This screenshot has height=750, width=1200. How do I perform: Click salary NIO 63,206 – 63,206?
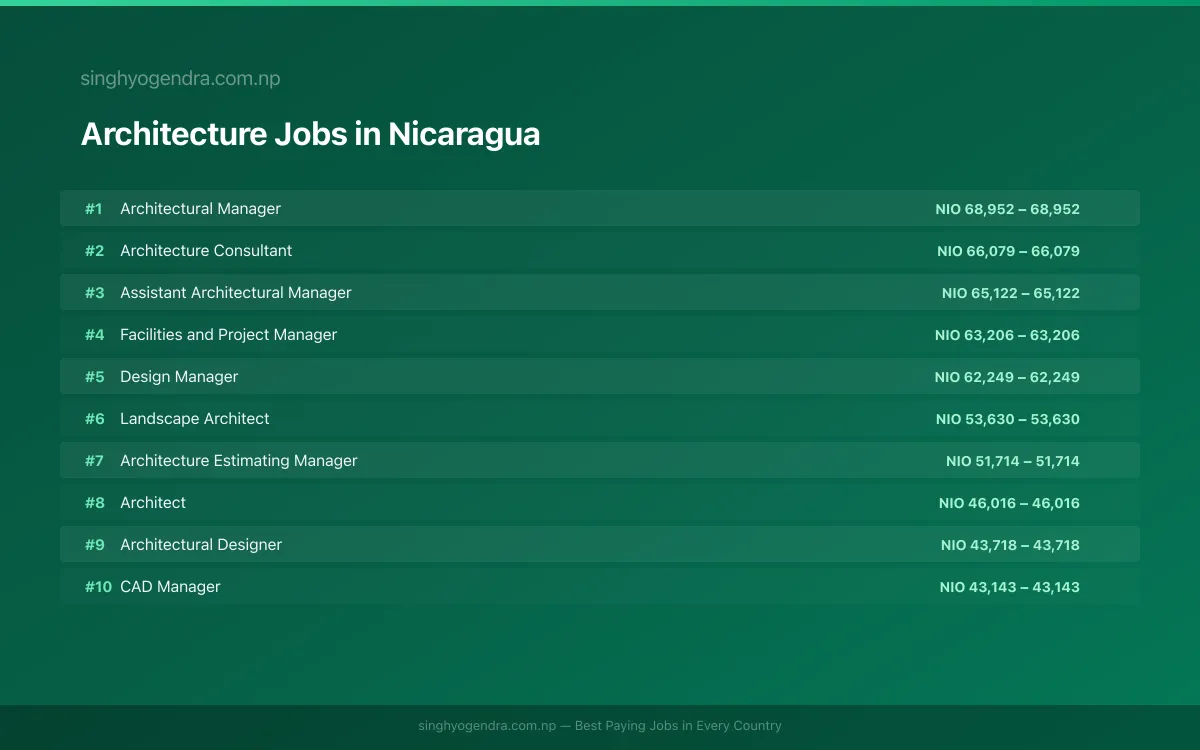1007,335
